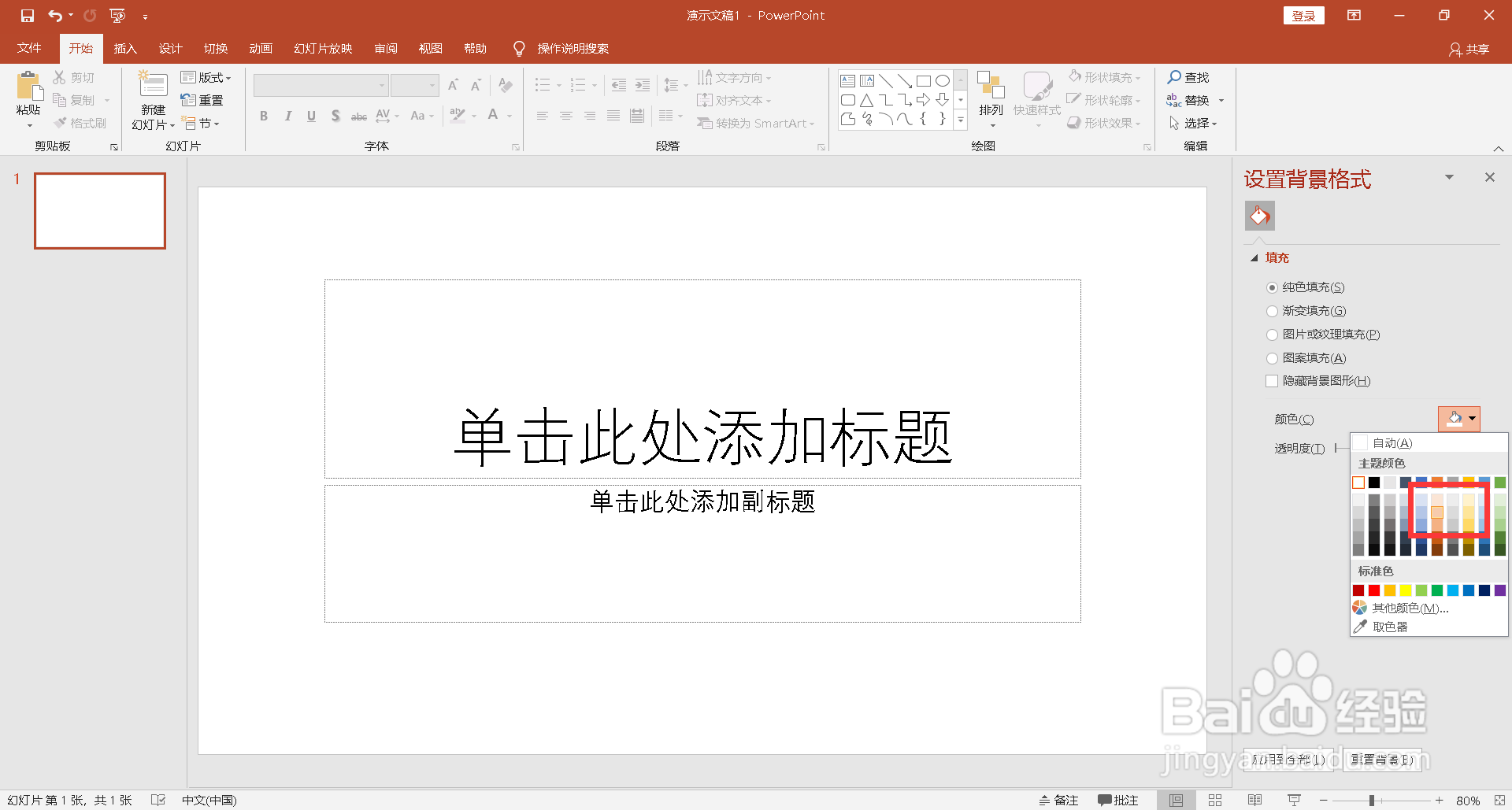Image resolution: width=1512 pixels, height=810 pixels.
Task: Select Picture or texture fill (图片或纹理填充) option
Action: (x=1272, y=335)
